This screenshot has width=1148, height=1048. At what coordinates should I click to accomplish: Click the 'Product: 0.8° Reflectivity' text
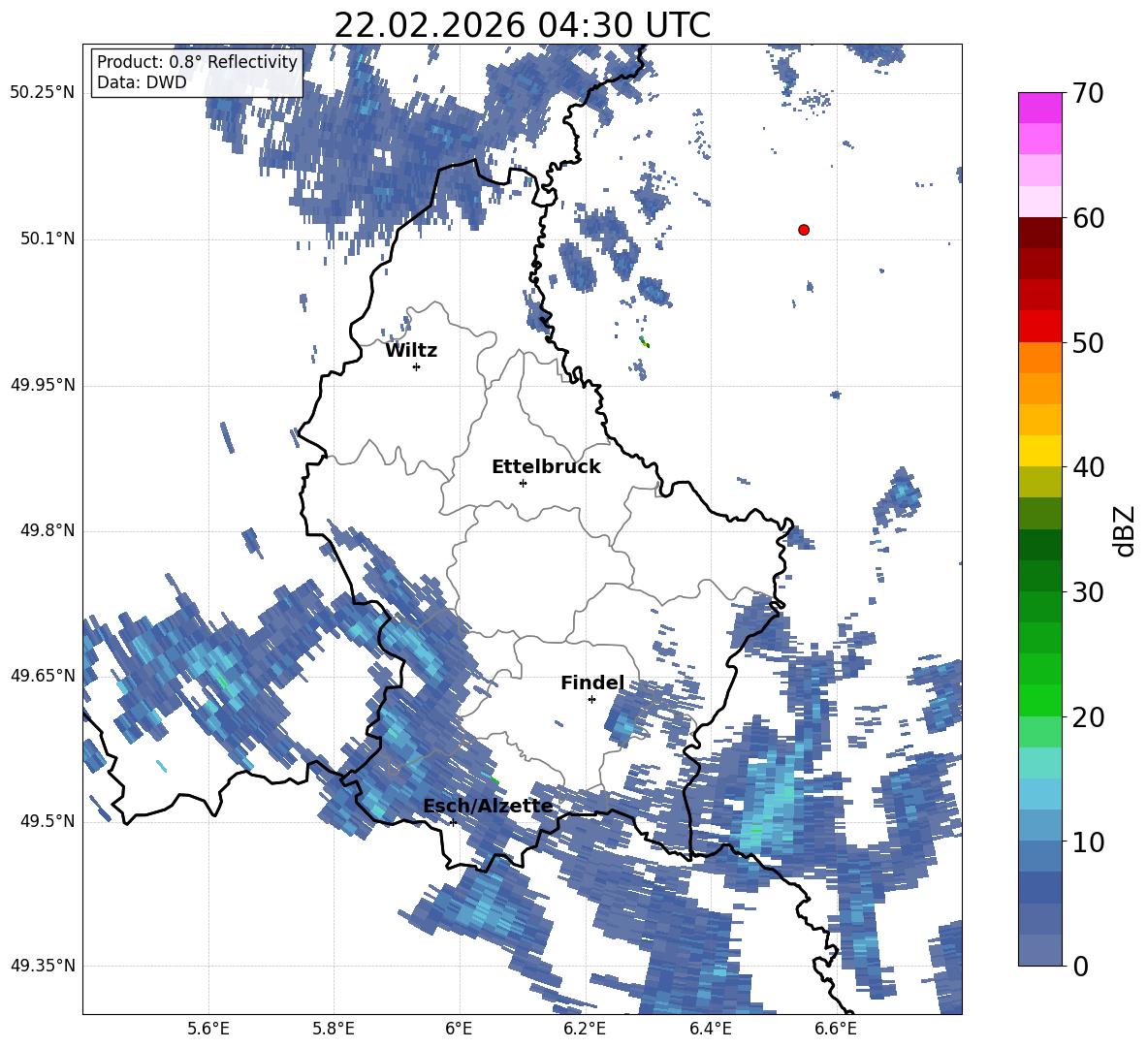click(197, 61)
